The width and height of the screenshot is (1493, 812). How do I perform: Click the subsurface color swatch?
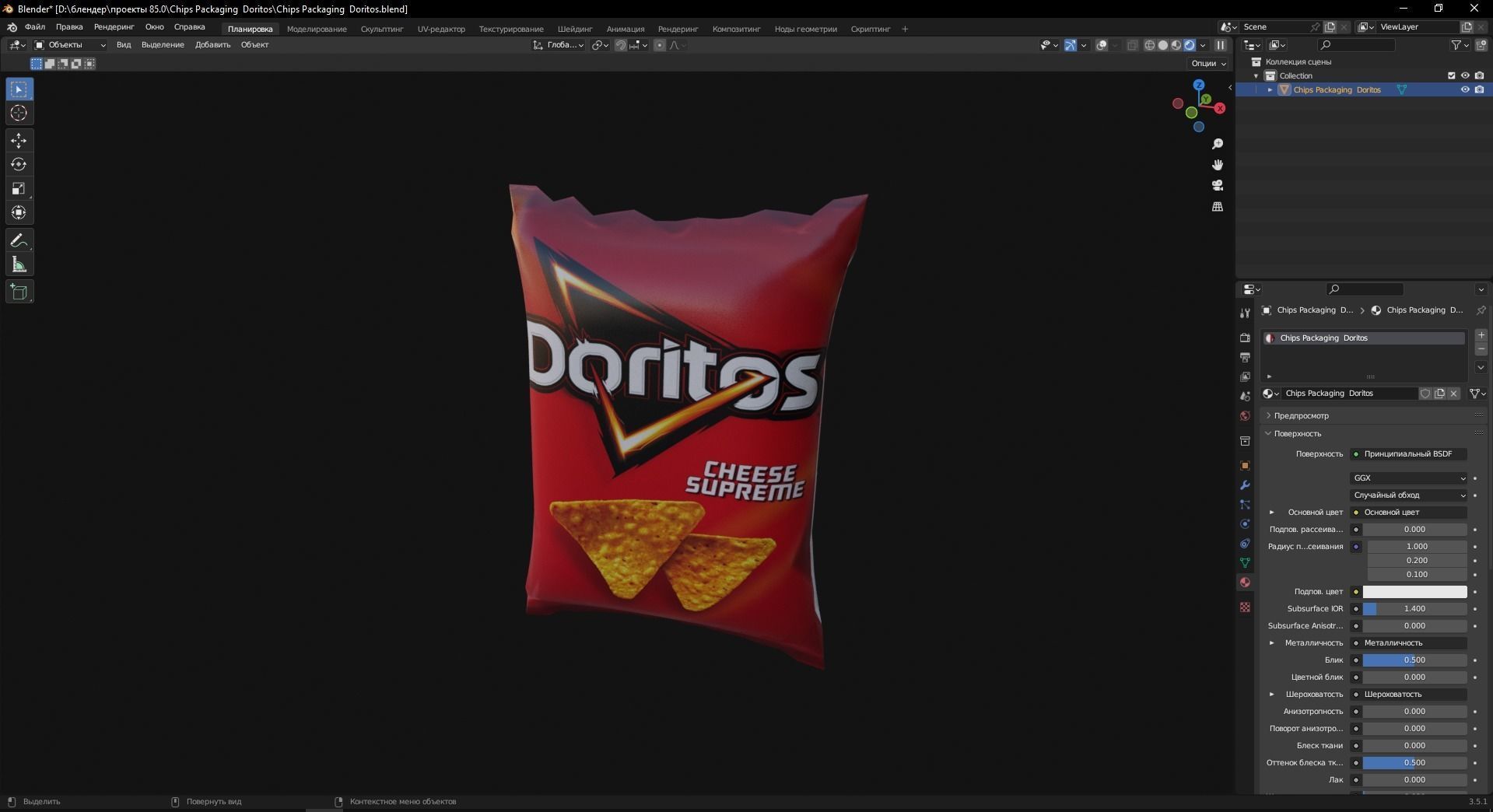click(1414, 592)
